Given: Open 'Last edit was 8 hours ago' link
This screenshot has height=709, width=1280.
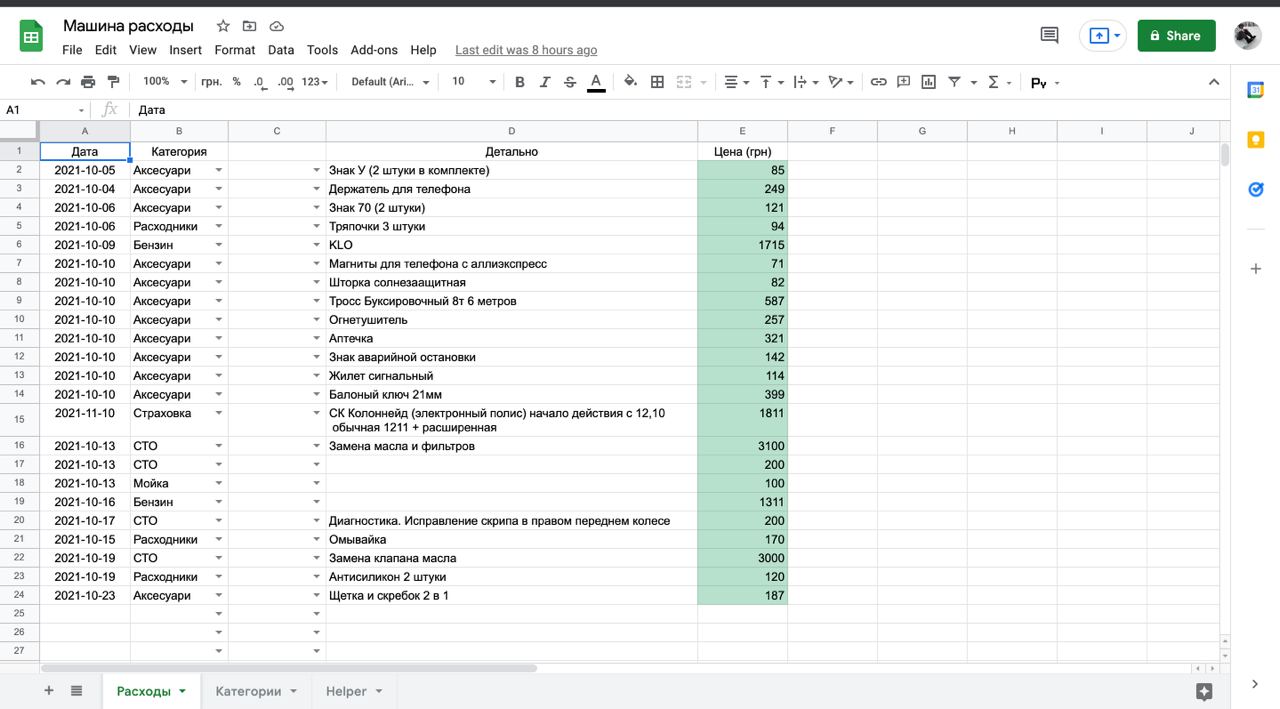Looking at the screenshot, I should click(526, 50).
